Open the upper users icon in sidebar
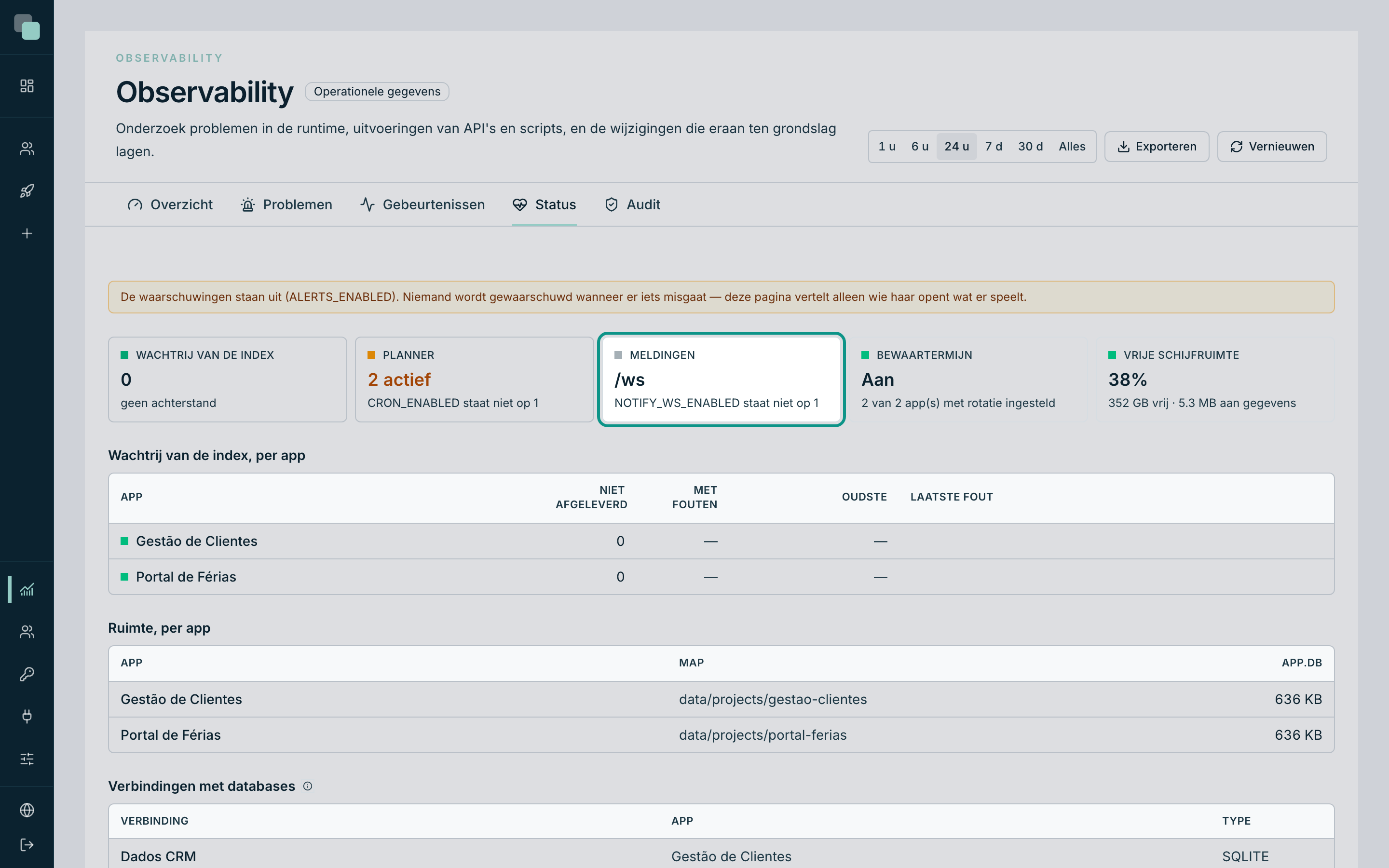The image size is (1389, 868). [x=27, y=149]
